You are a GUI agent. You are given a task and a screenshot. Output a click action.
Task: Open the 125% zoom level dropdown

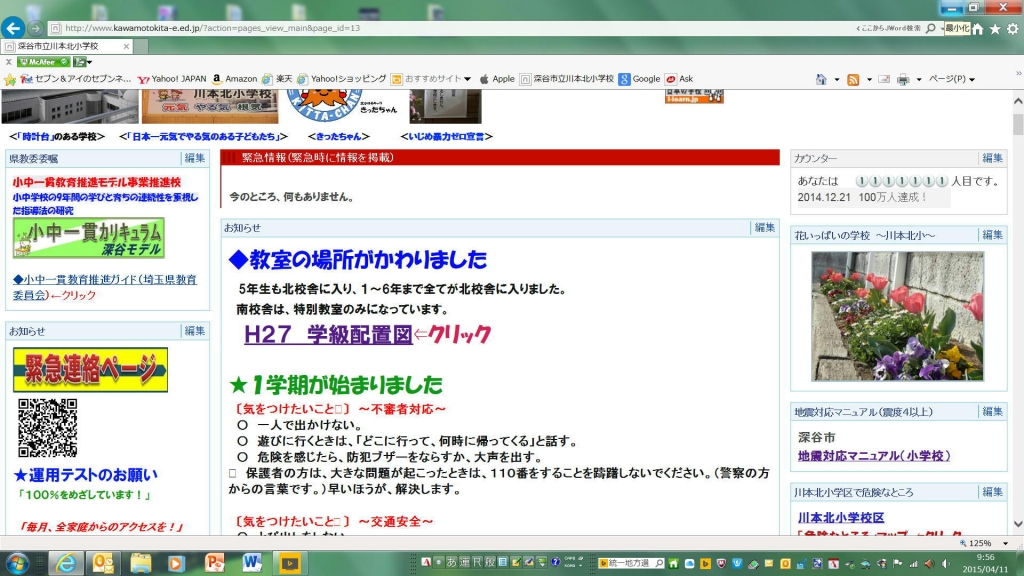(988, 543)
